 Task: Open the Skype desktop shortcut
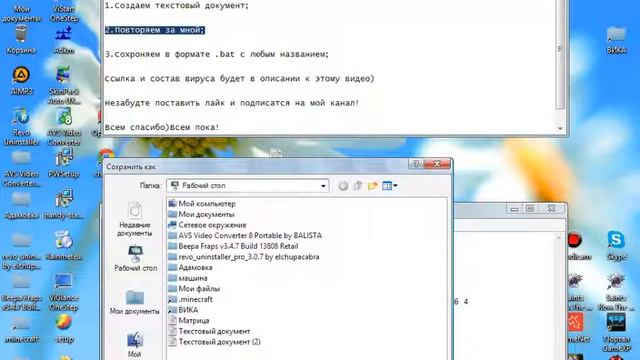click(x=616, y=246)
